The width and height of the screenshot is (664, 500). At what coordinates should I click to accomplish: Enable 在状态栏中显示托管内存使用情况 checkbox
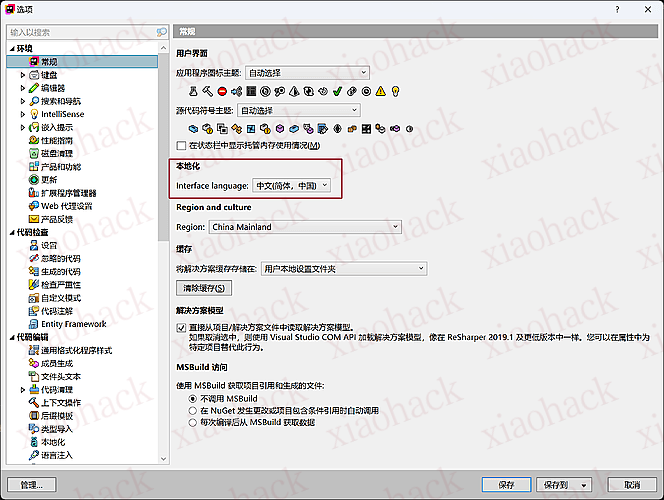coord(181,146)
